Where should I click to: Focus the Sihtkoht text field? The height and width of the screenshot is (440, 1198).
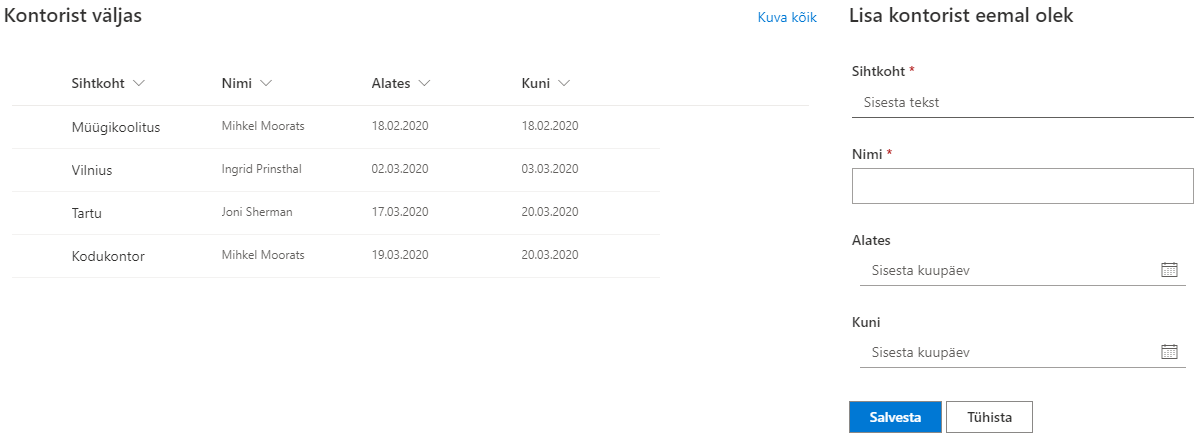pos(1020,102)
